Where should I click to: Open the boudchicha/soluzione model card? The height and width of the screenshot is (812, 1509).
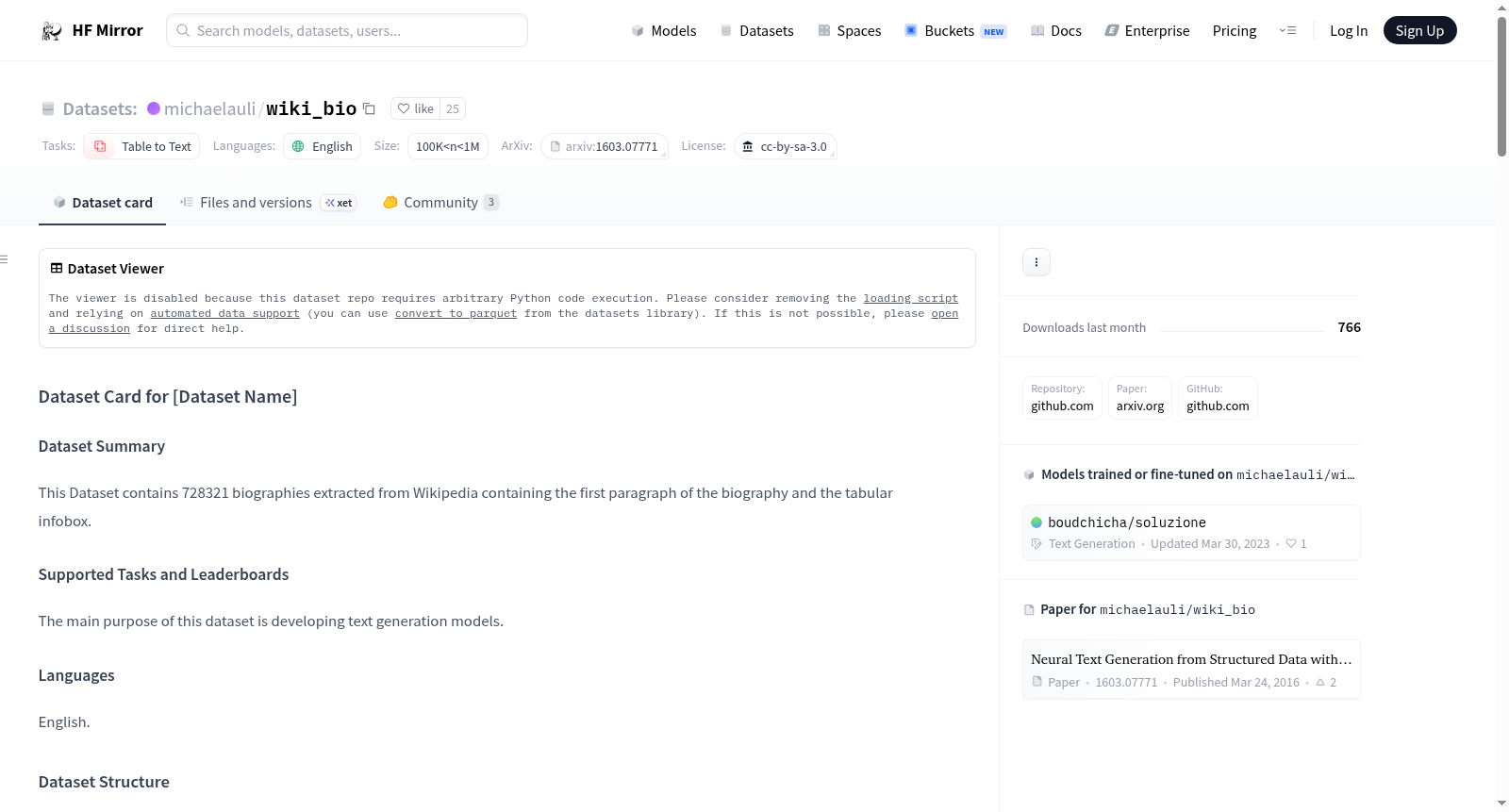coord(1191,533)
